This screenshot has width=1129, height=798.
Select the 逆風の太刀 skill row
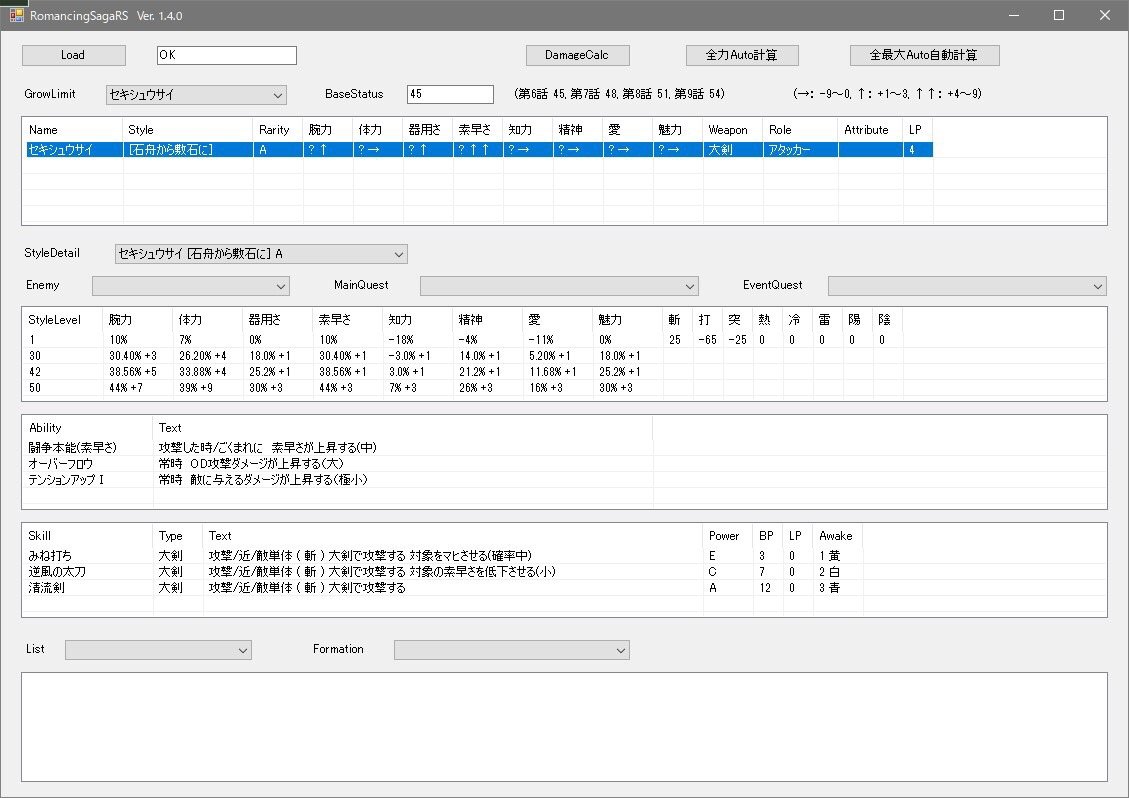[x=444, y=571]
